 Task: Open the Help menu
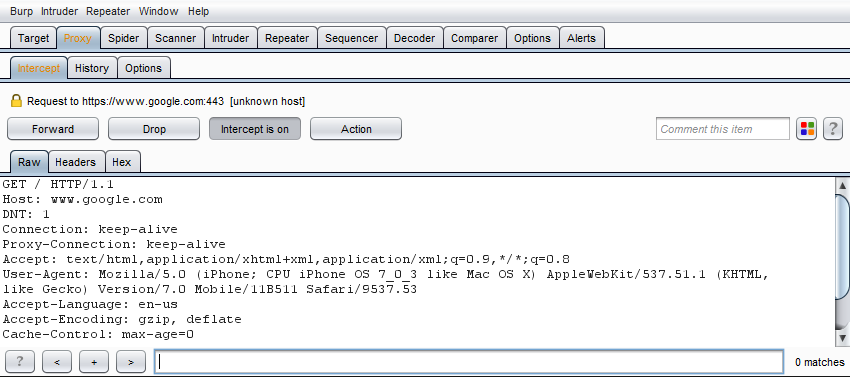[x=198, y=11]
